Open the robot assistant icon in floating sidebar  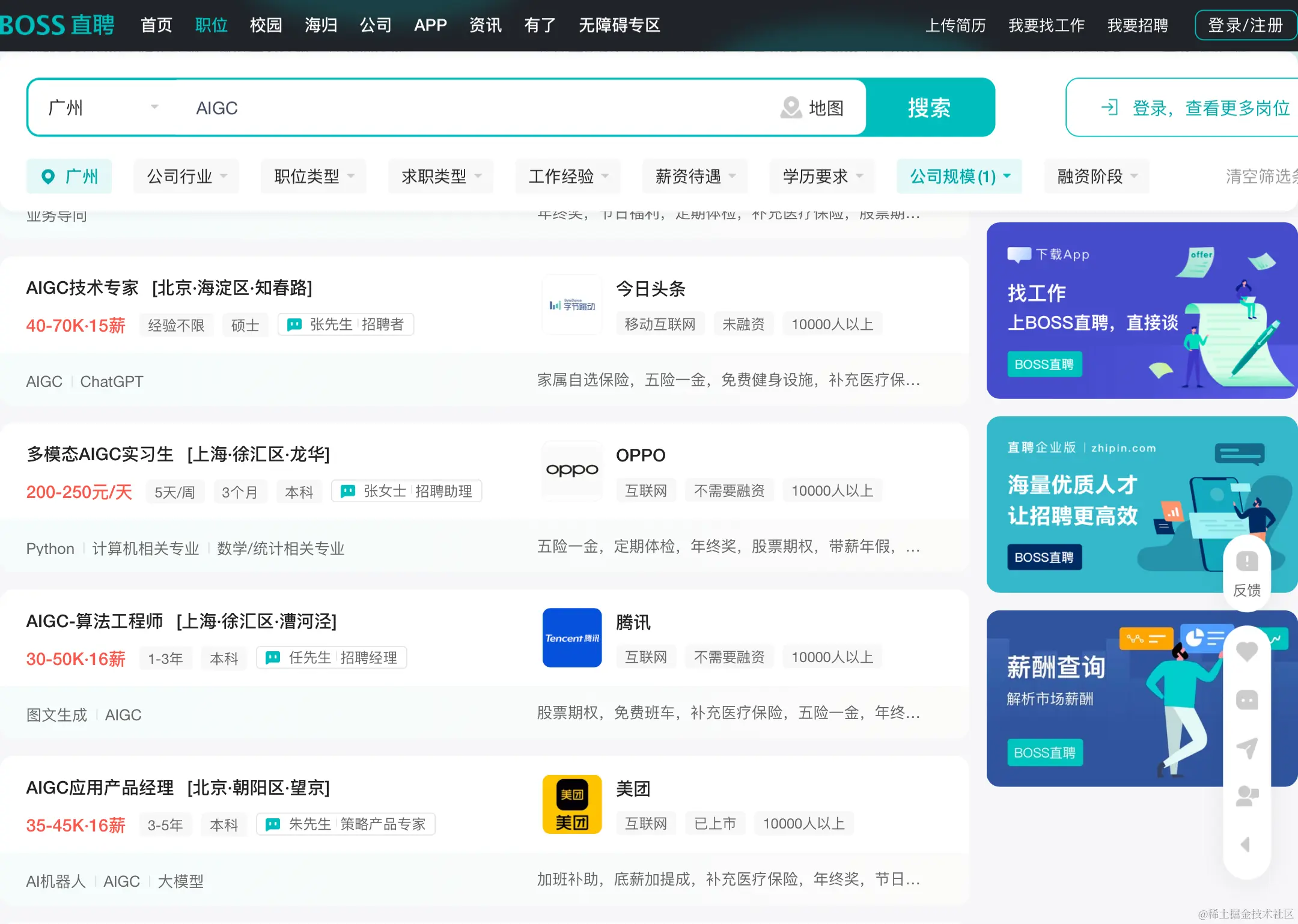click(1247, 699)
